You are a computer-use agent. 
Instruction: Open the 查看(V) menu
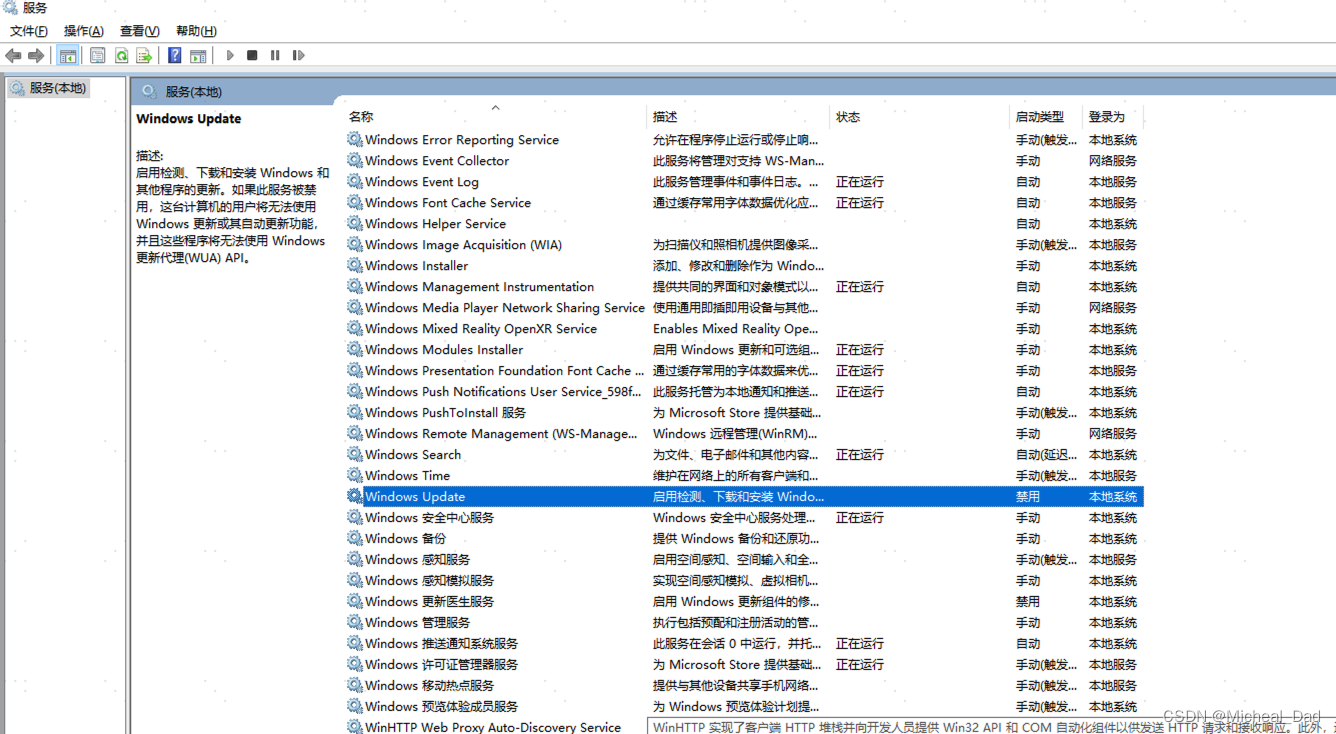pyautogui.click(x=140, y=31)
